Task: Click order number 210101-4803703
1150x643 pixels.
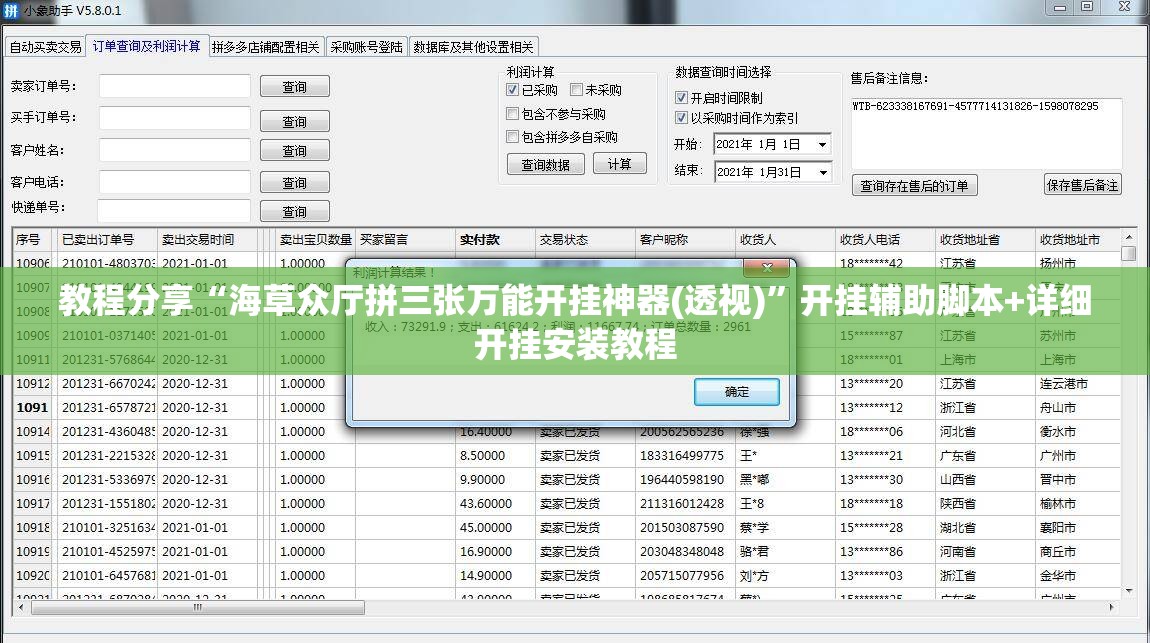Action: (108, 262)
